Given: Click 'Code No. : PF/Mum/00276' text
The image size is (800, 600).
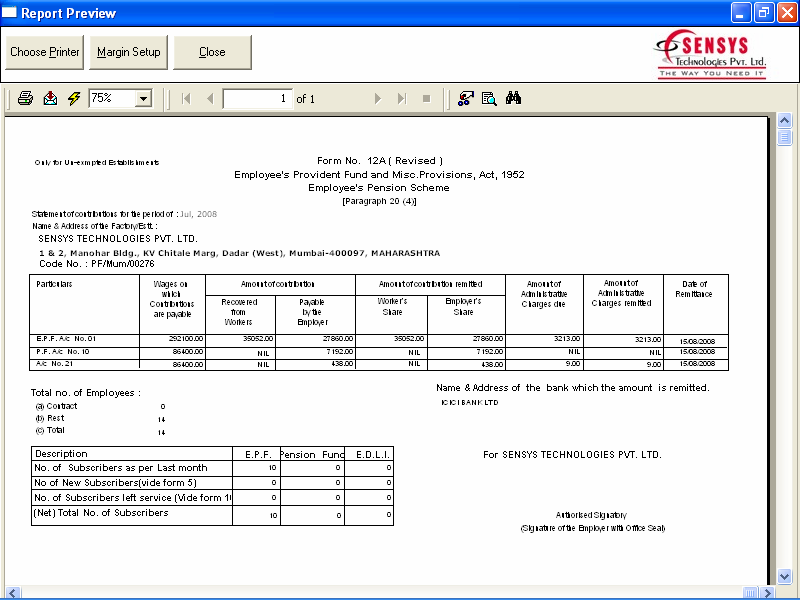Looking at the screenshot, I should point(97,264).
